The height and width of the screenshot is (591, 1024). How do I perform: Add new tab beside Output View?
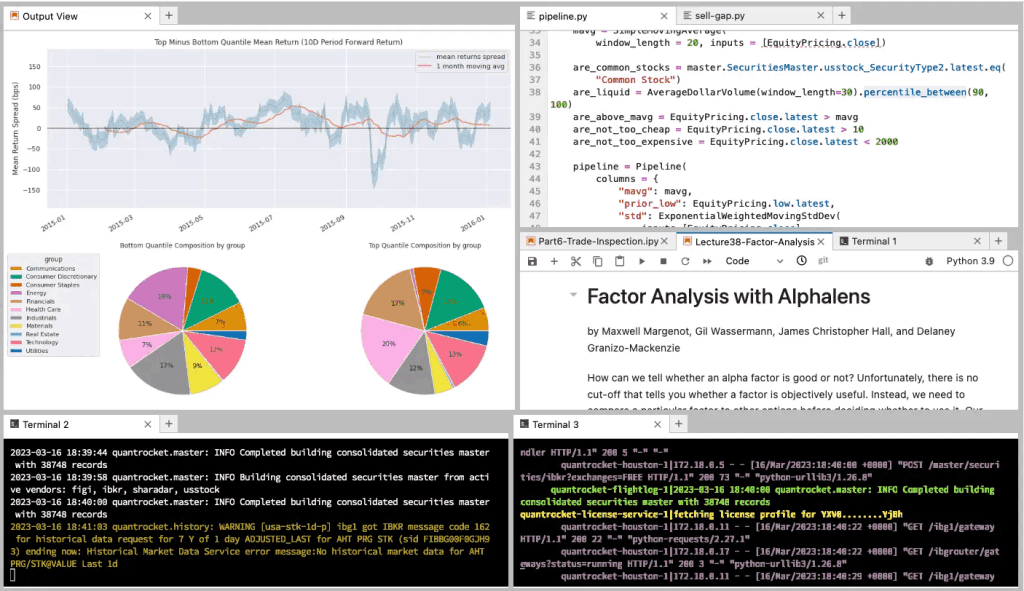168,16
